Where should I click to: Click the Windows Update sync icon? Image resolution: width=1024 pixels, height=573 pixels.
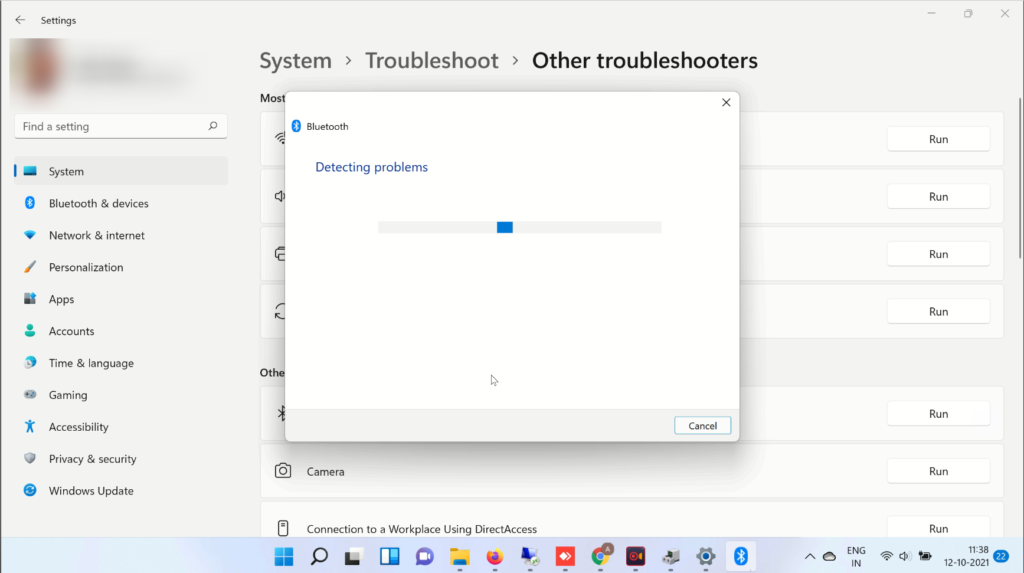30,490
